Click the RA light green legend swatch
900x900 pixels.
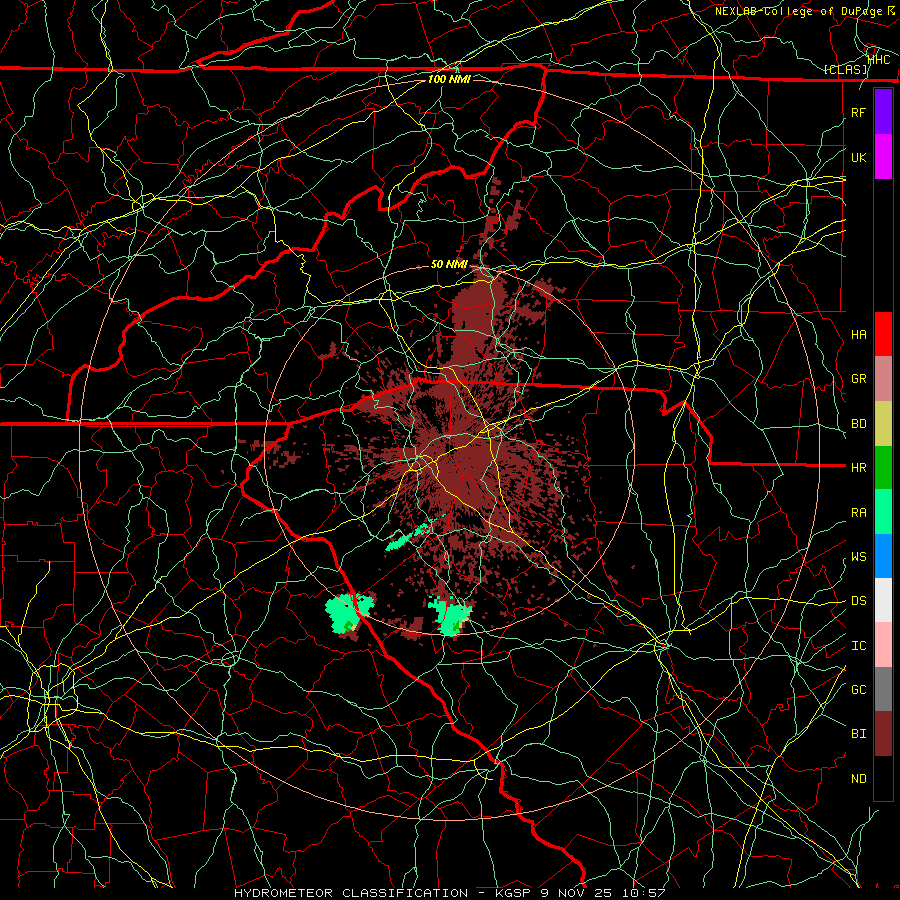tap(883, 512)
